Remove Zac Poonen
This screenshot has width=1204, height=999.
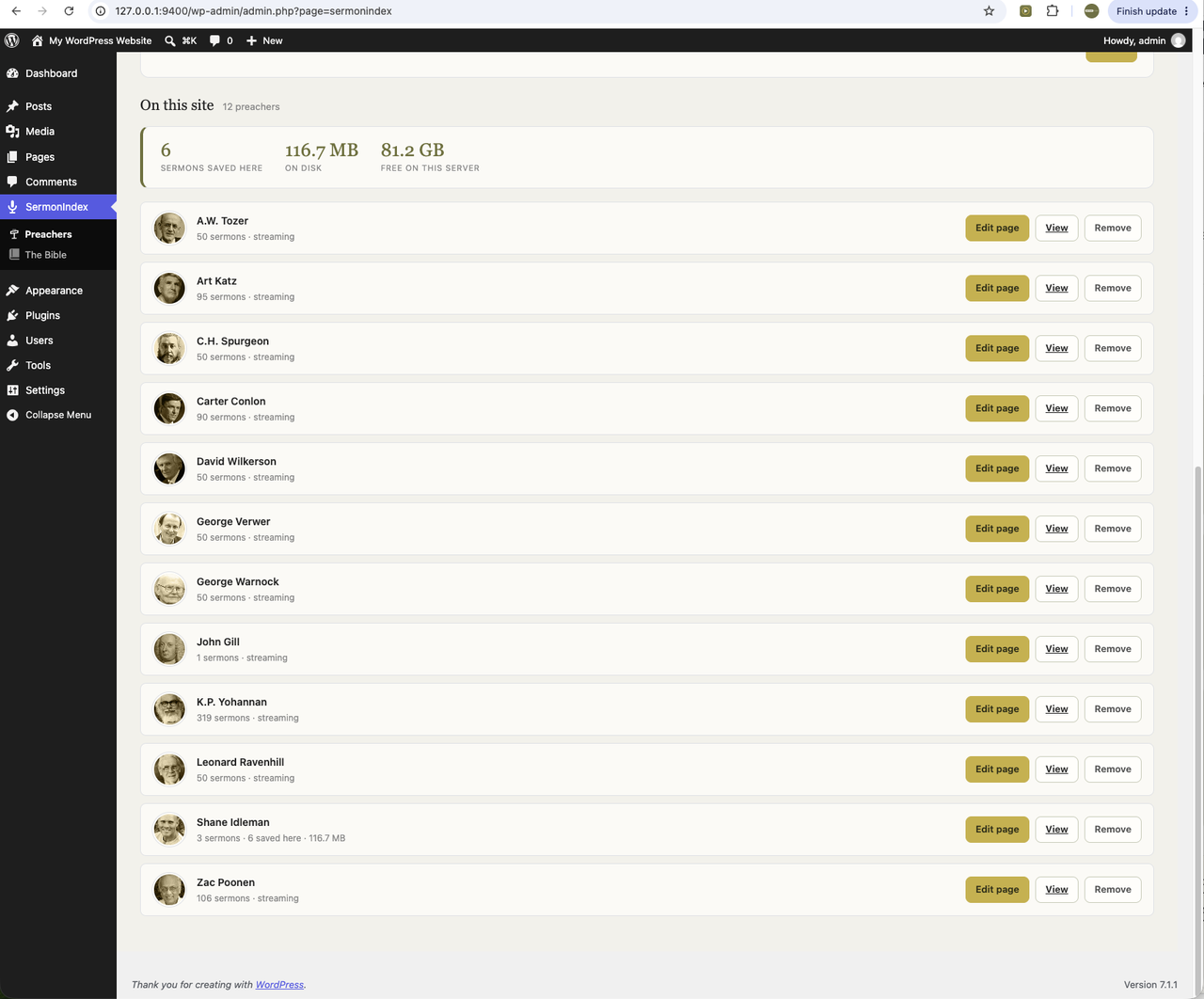tap(1113, 890)
